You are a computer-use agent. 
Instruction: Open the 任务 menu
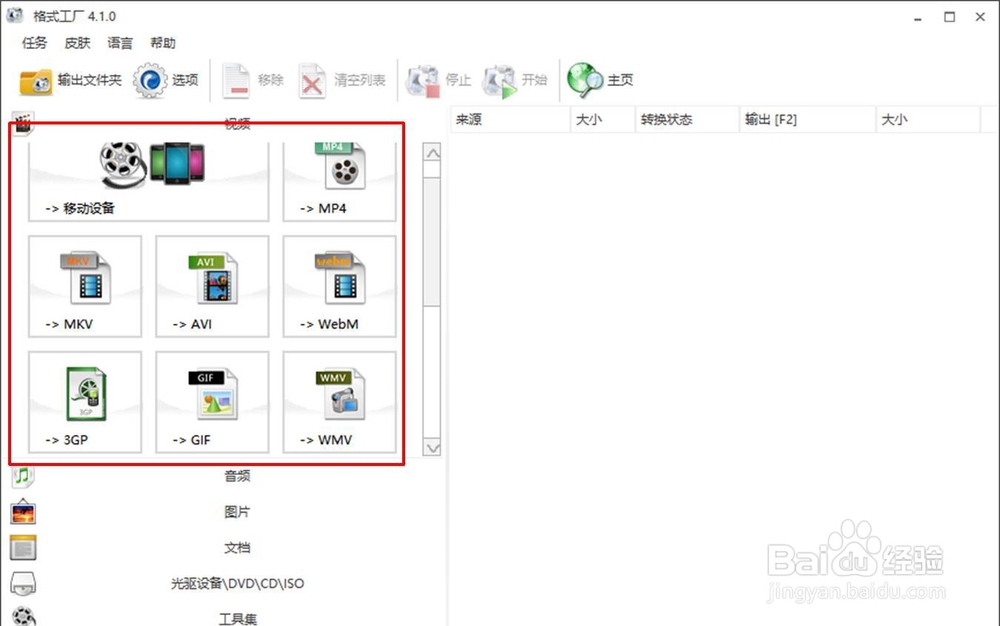coord(33,43)
